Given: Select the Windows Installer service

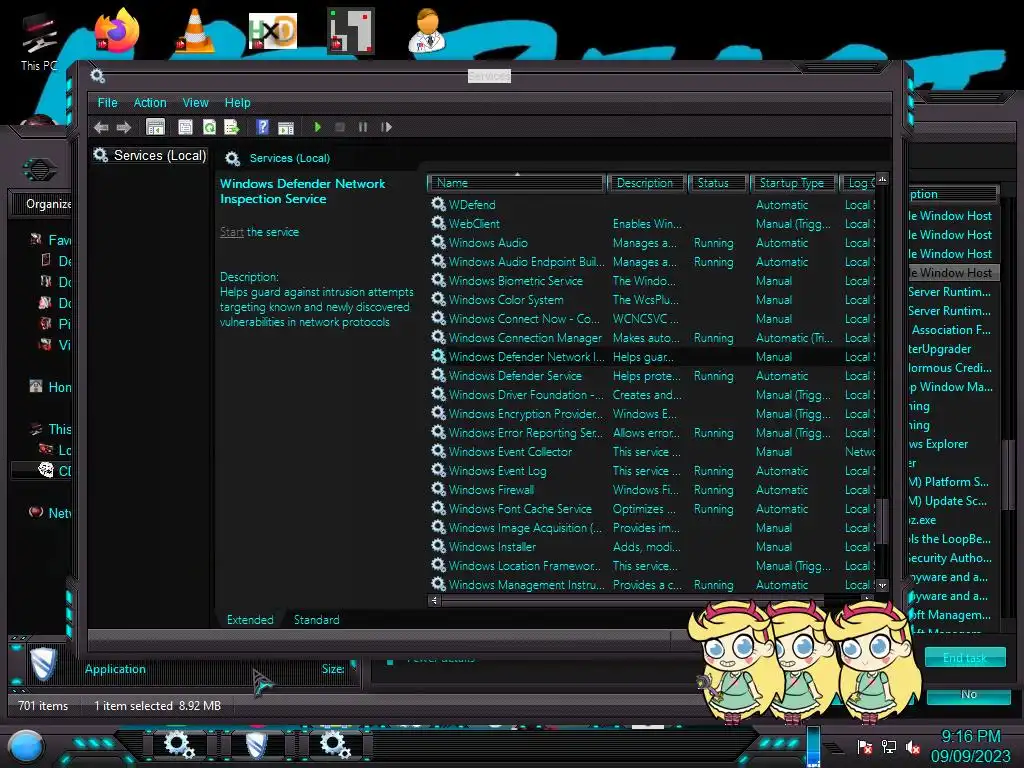Looking at the screenshot, I should 652,547.
